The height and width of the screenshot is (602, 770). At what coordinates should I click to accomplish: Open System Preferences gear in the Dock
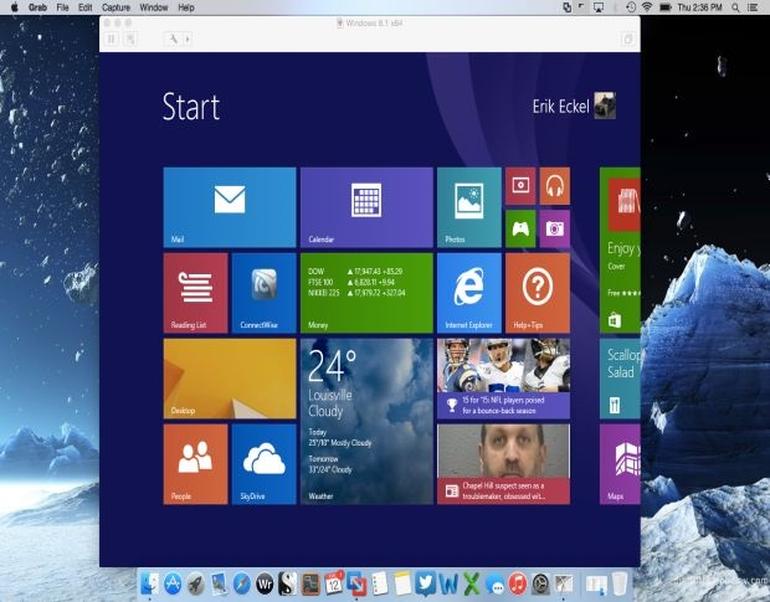[541, 584]
